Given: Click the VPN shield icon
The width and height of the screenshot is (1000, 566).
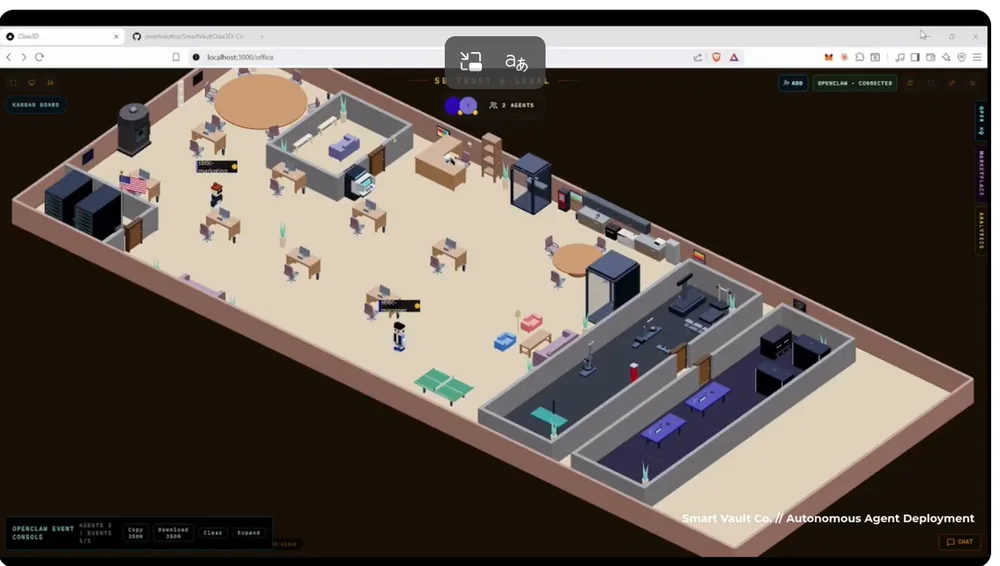Looking at the screenshot, I should (962, 57).
